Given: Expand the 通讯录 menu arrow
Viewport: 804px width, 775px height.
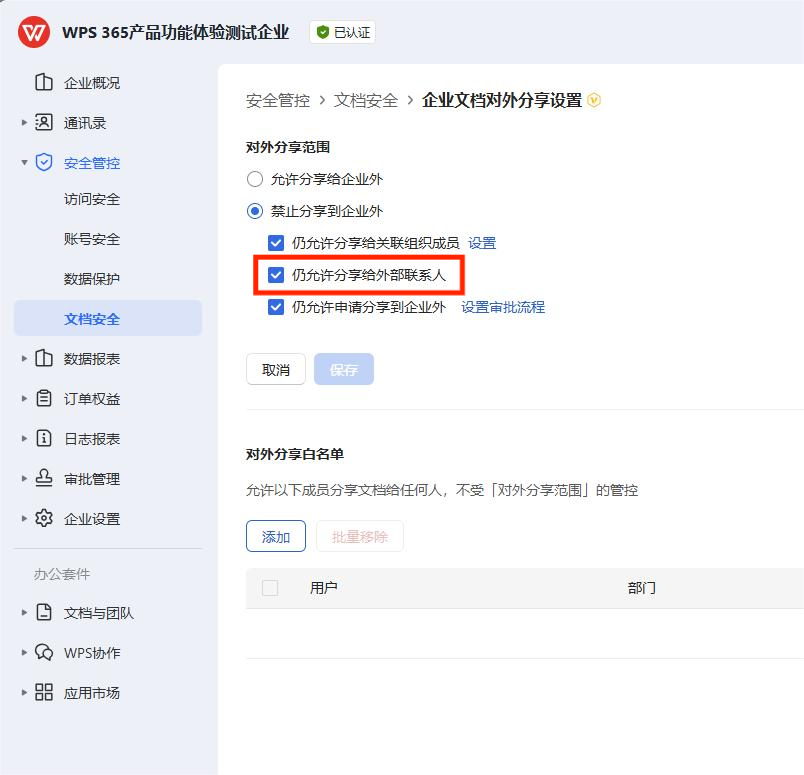Looking at the screenshot, I should 24,122.
